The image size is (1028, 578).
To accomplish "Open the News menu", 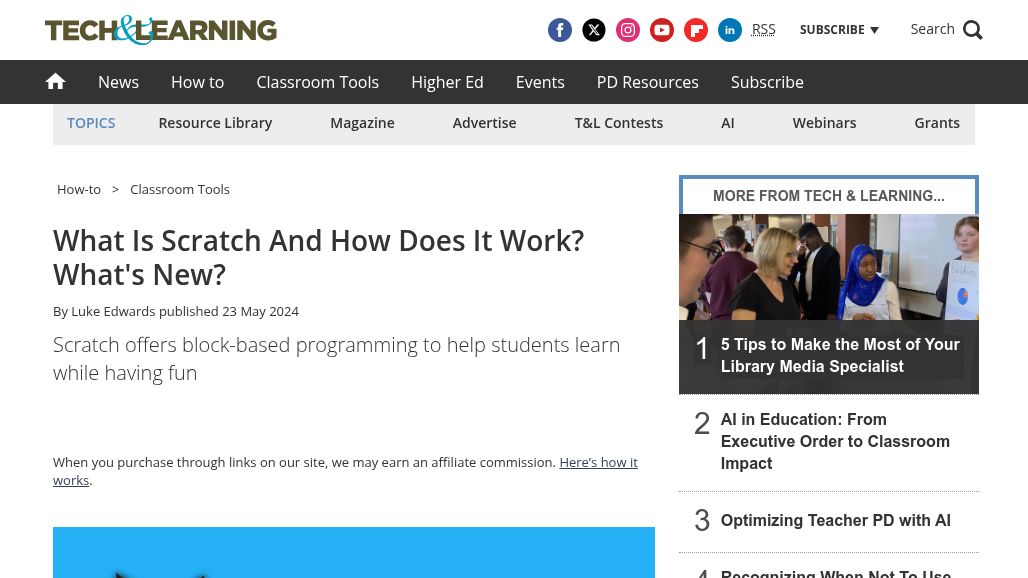I will point(119,82).
